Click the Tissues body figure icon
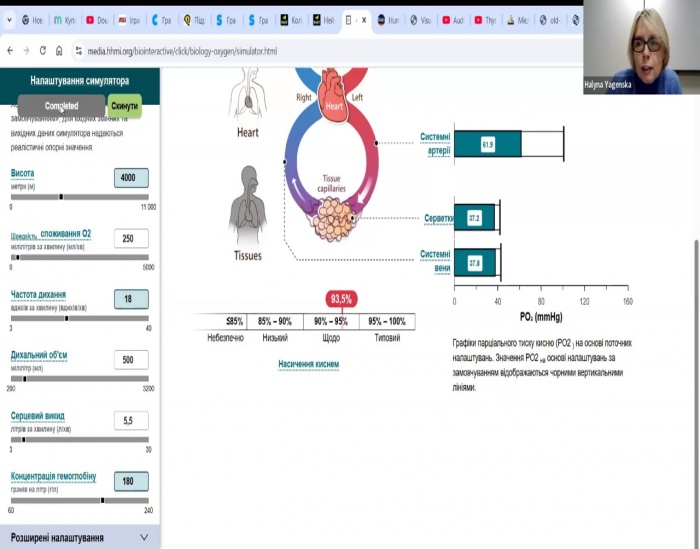The image size is (700, 549). point(247,205)
